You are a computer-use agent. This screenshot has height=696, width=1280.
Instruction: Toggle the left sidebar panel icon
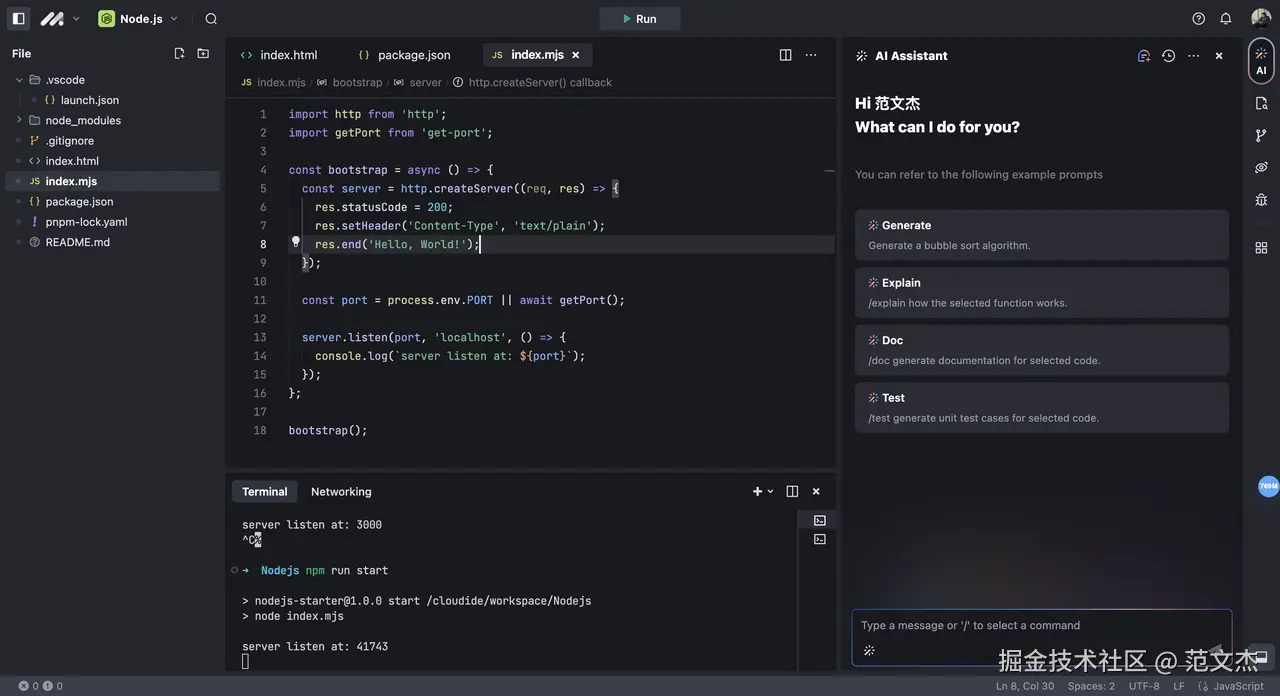click(x=18, y=18)
